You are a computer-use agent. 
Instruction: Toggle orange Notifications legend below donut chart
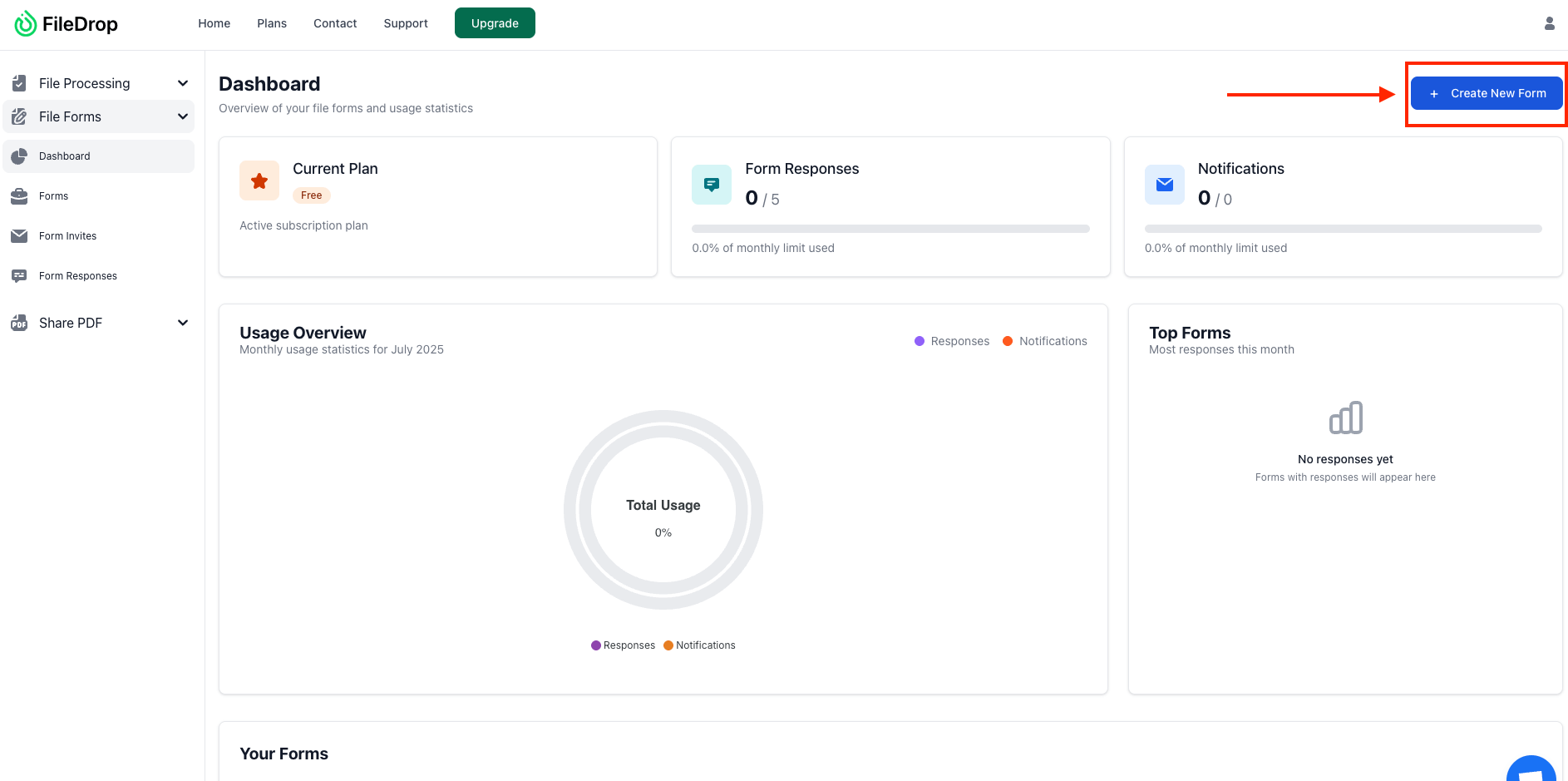[699, 645]
